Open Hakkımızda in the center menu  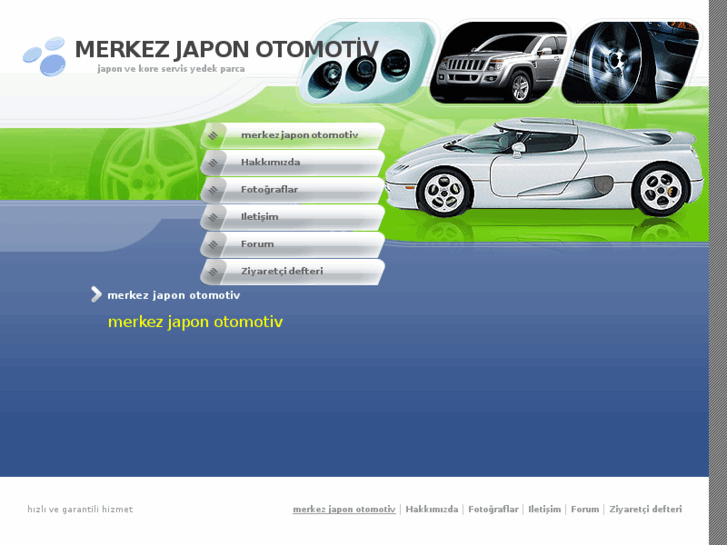[293, 163]
